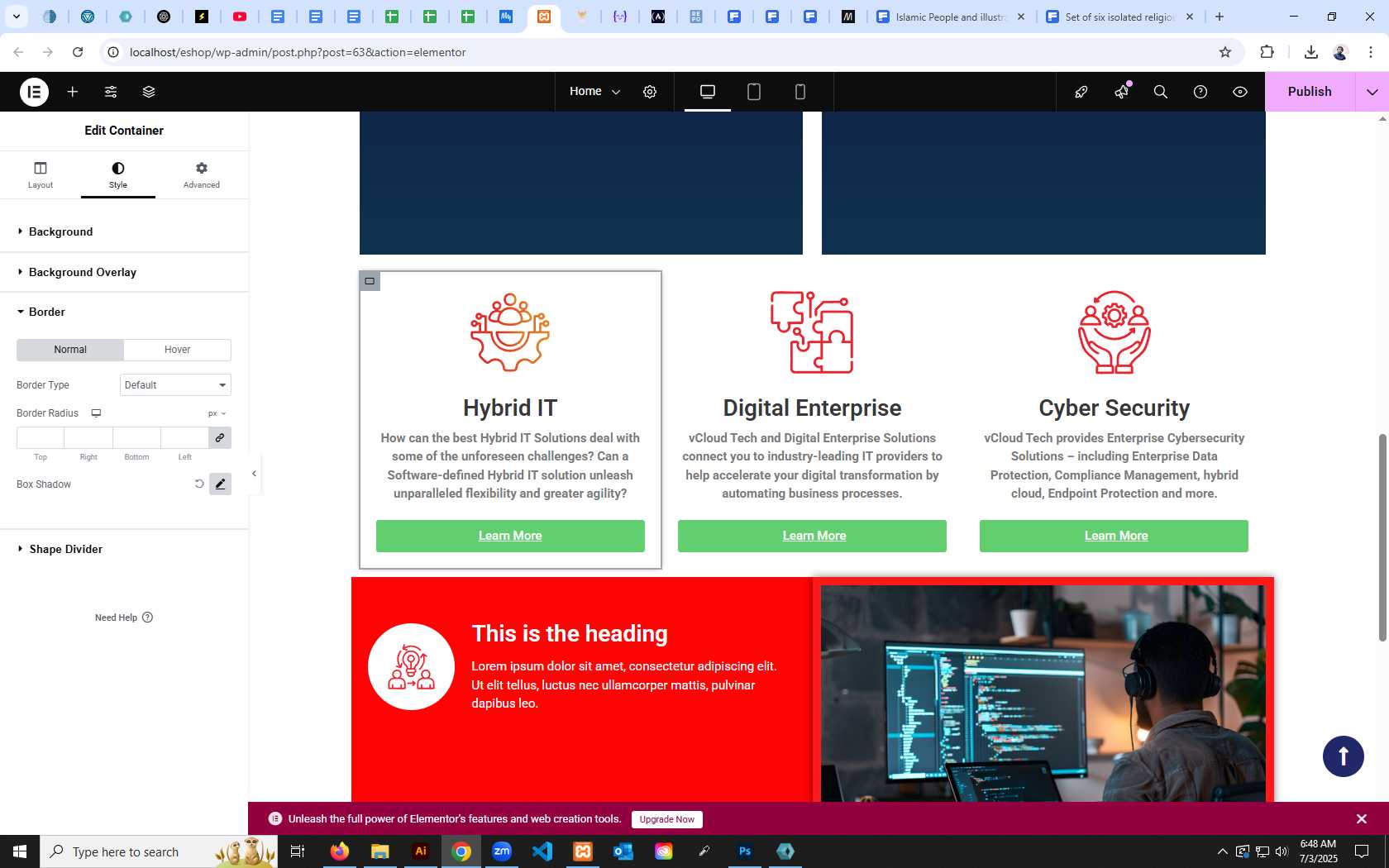This screenshot has width=1389, height=868.
Task: Open Chrome tab search dropdown
Action: pyautogui.click(x=16, y=17)
